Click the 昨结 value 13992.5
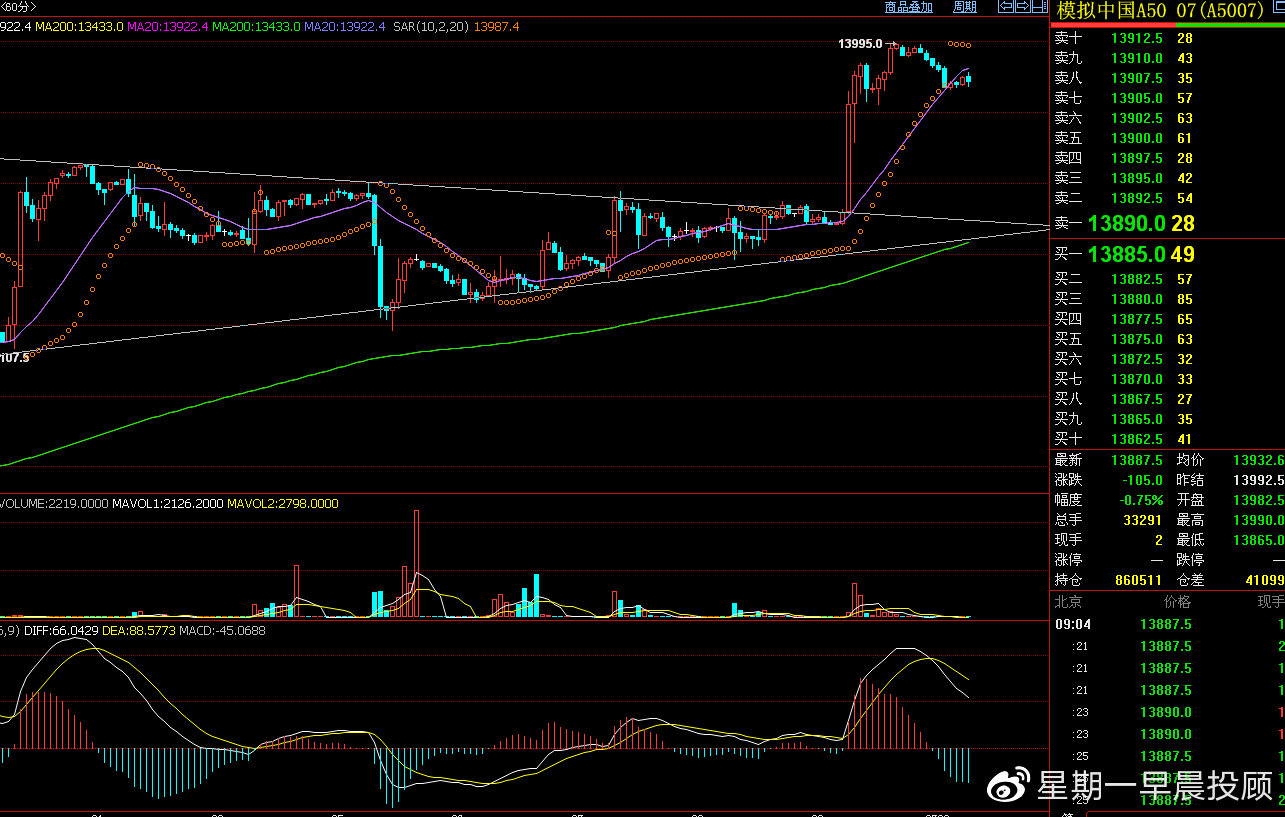This screenshot has height=817, width=1285. click(1258, 480)
